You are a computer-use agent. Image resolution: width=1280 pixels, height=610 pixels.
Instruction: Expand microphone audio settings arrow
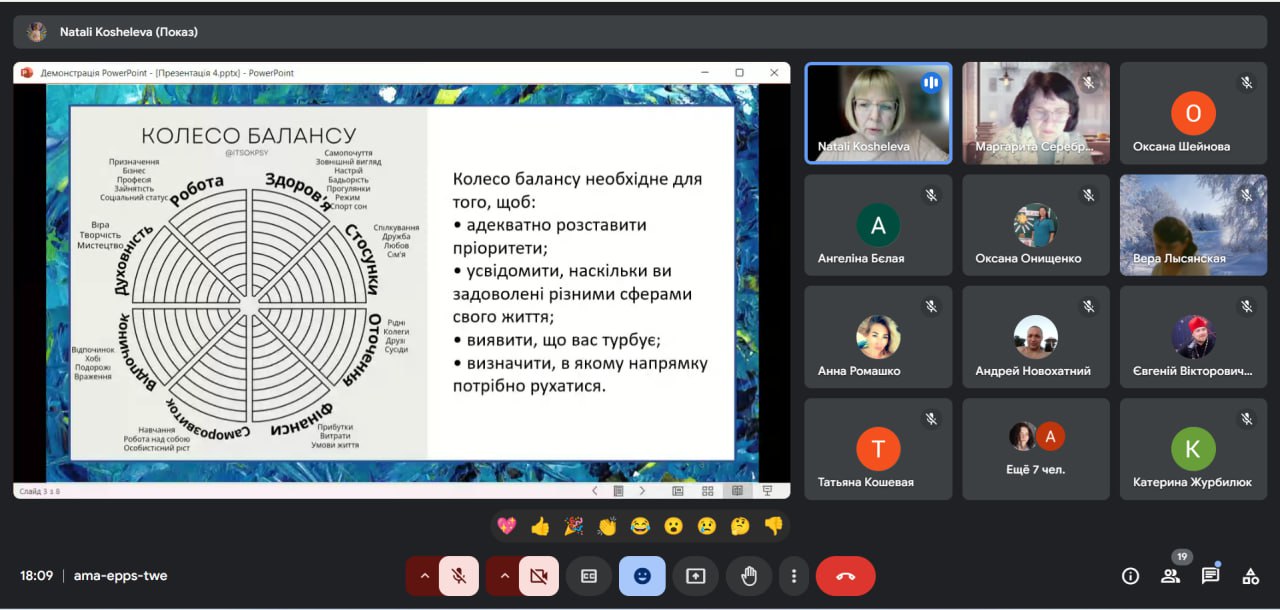point(424,576)
